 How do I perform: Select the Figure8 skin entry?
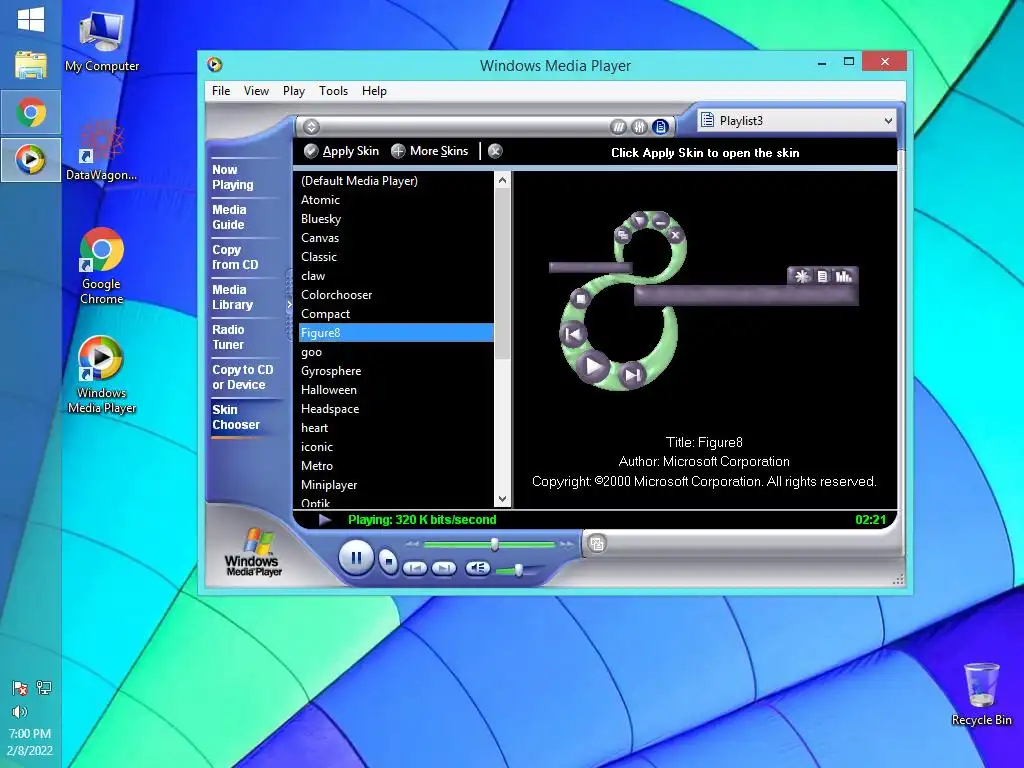(x=396, y=332)
